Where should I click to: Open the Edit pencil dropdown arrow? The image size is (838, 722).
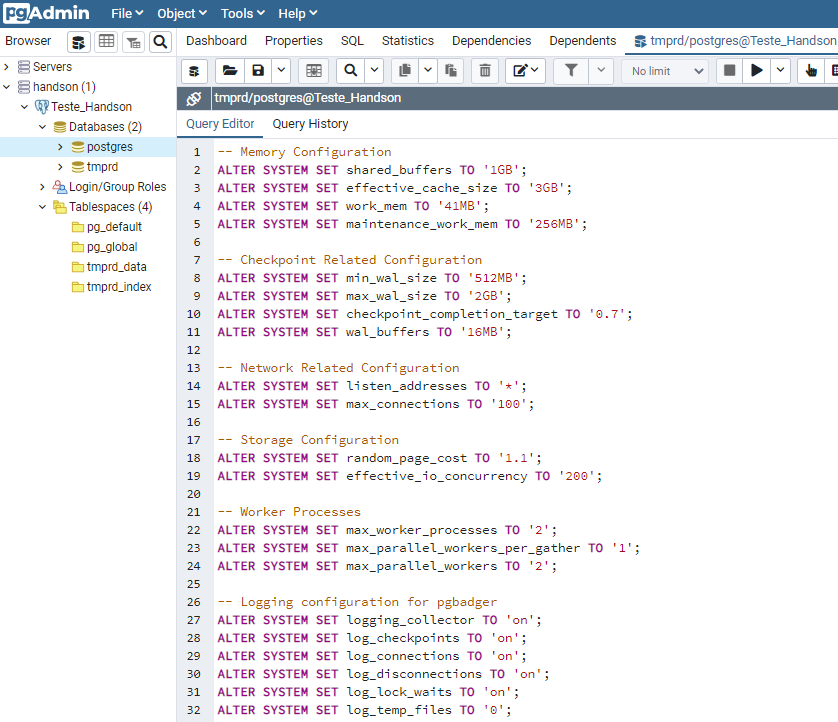click(536, 71)
